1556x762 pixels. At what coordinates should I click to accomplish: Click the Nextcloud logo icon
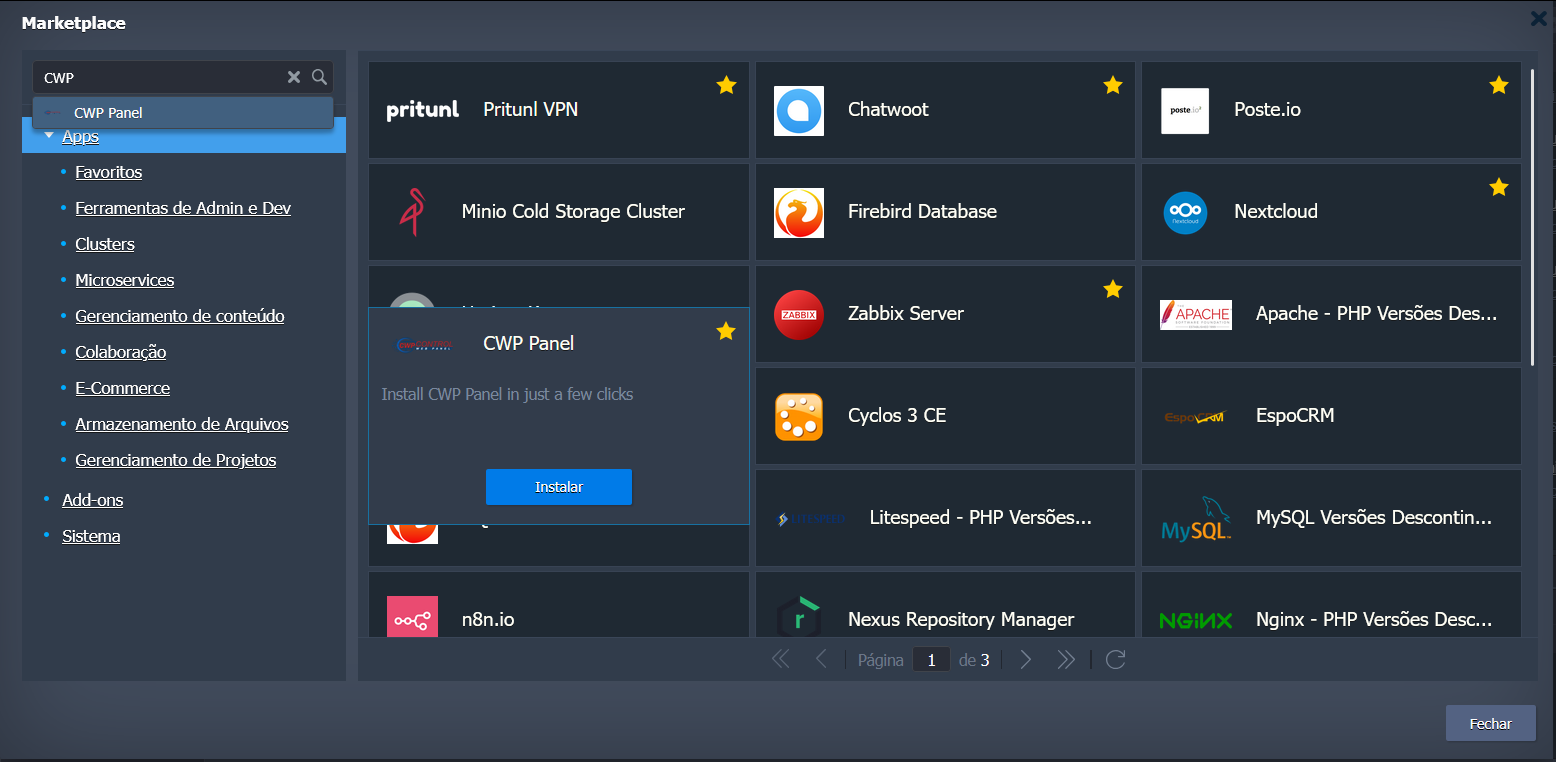[x=1185, y=212]
